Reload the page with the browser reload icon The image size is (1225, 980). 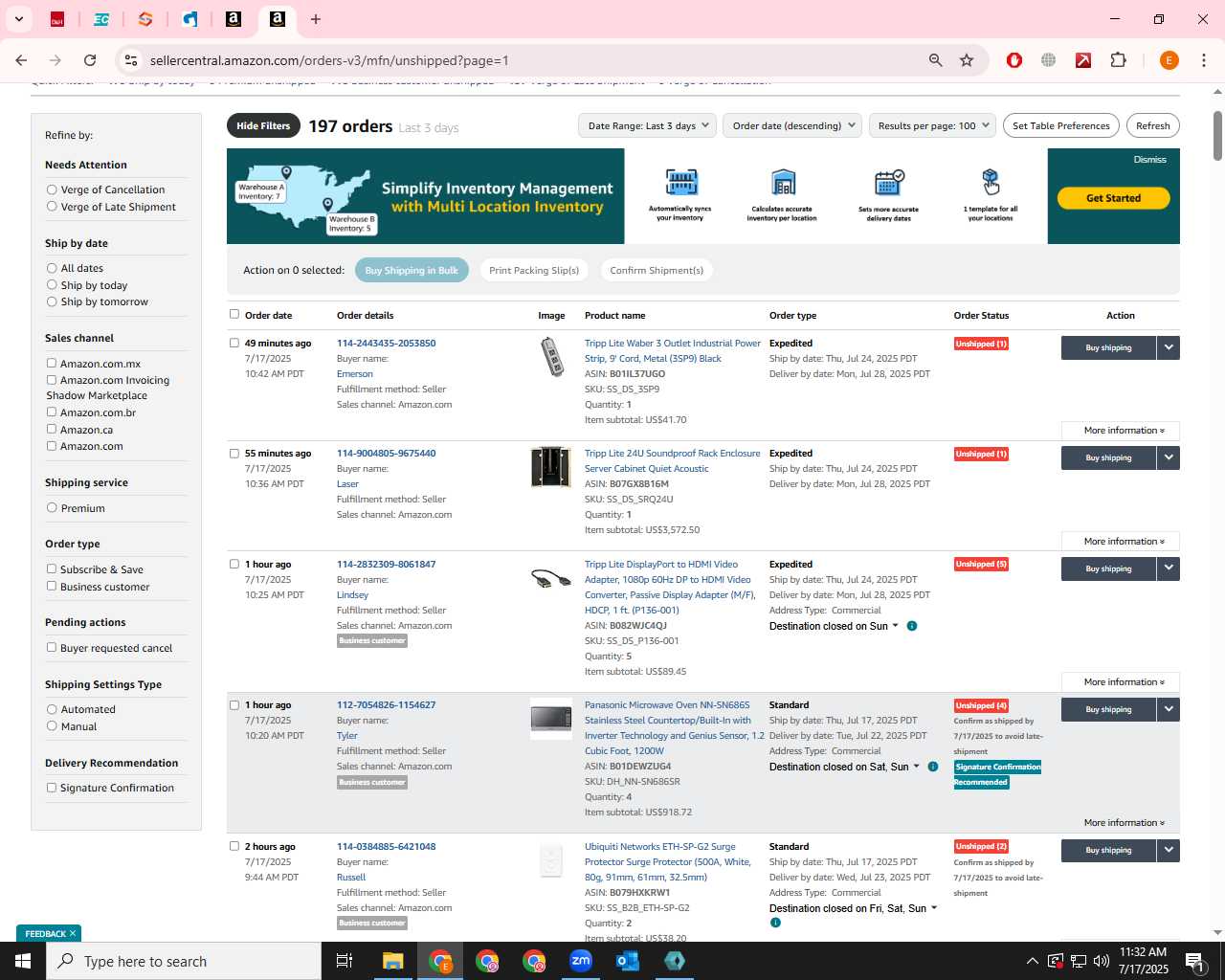[x=90, y=60]
